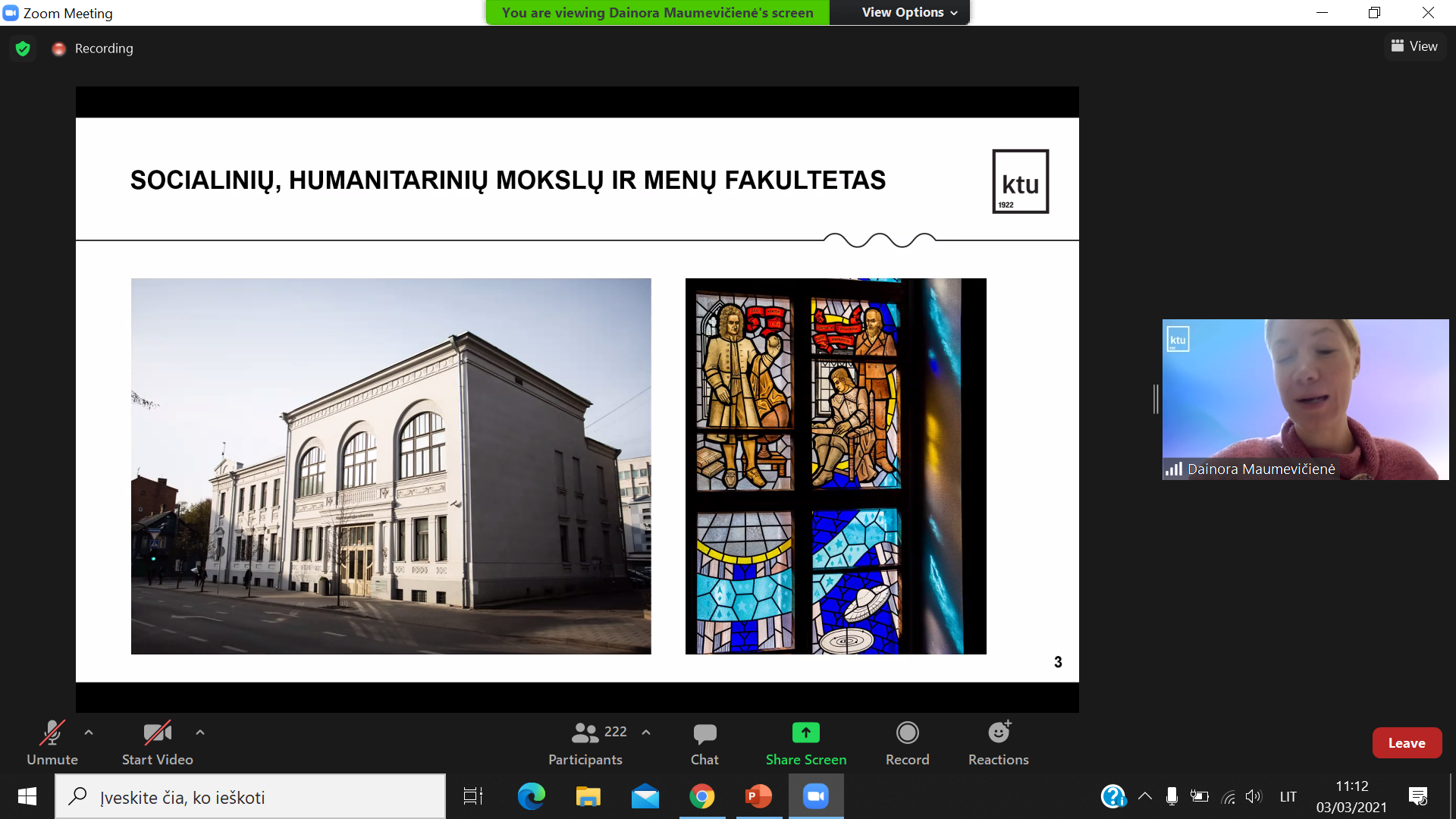
Task: Click the signal strength bars icon
Action: [1174, 469]
